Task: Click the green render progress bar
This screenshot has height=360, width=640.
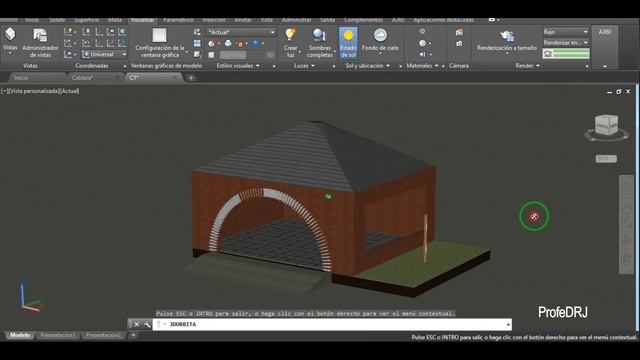Action: tap(566, 53)
